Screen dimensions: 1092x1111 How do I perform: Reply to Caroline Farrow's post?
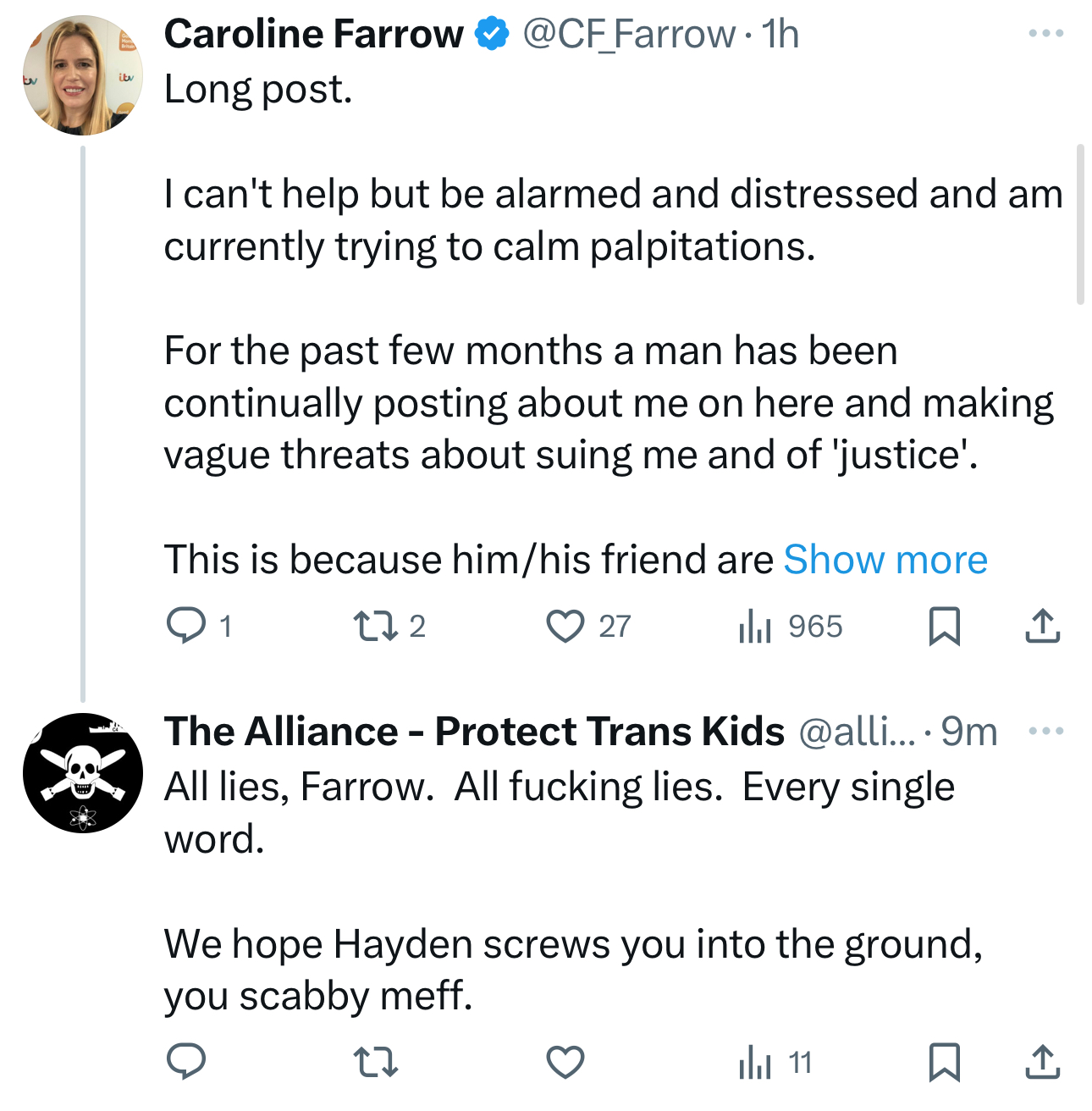point(186,627)
